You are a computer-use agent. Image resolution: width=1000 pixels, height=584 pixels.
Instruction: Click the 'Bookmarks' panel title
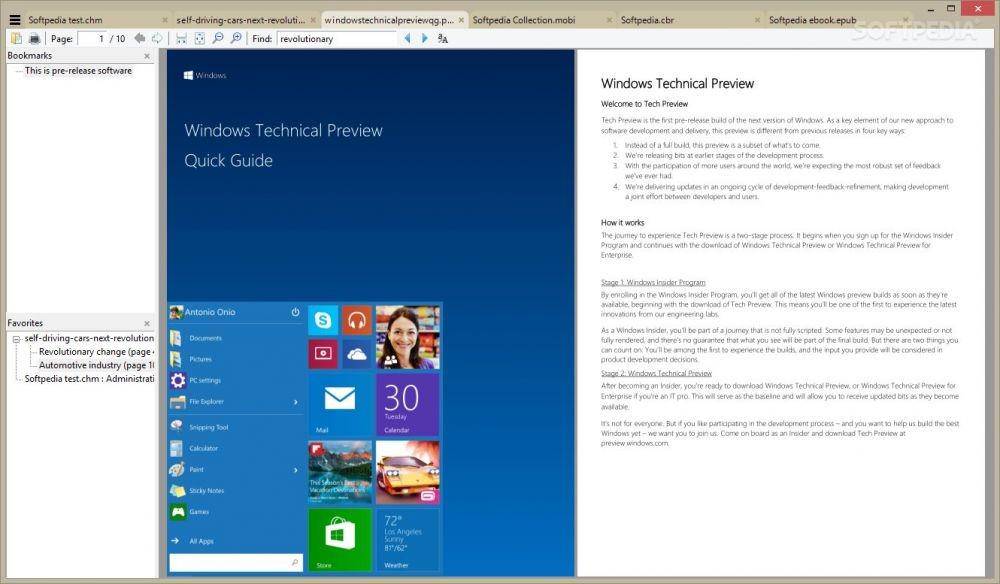[x=29, y=55]
